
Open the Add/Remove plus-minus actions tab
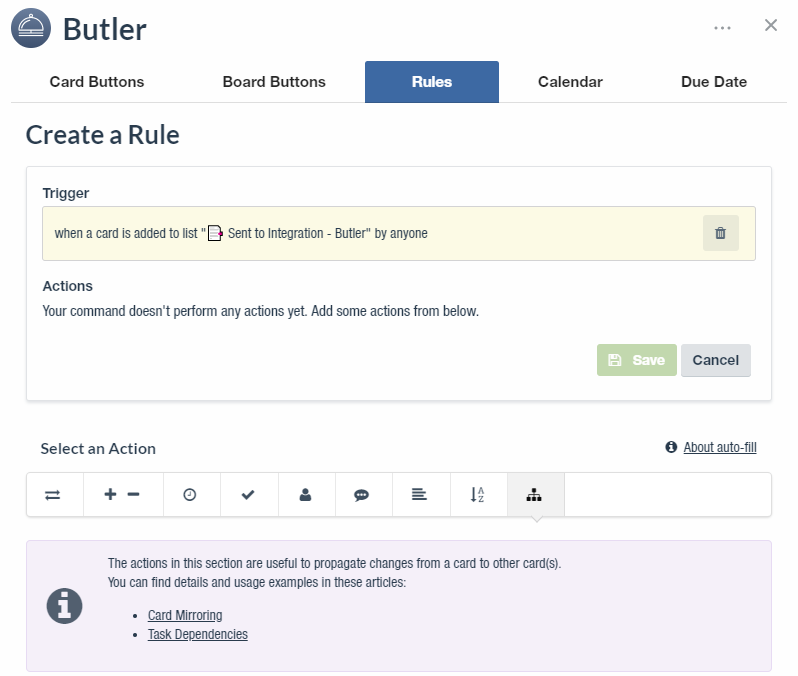pyautogui.click(x=123, y=494)
